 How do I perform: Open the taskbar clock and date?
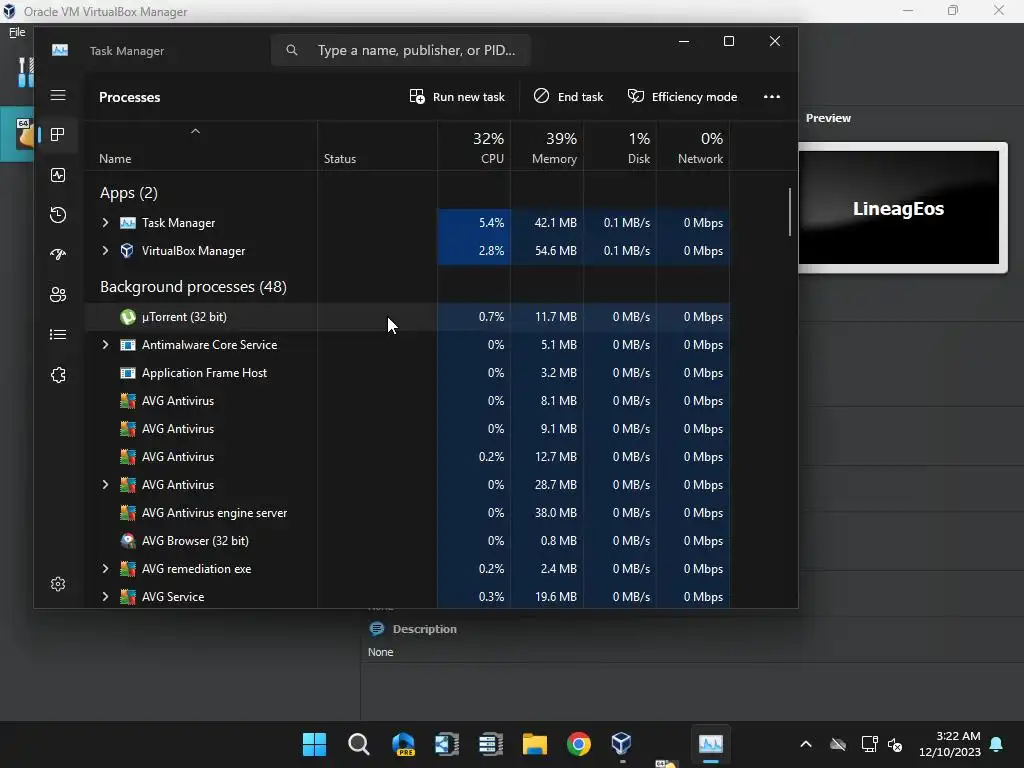(950, 744)
